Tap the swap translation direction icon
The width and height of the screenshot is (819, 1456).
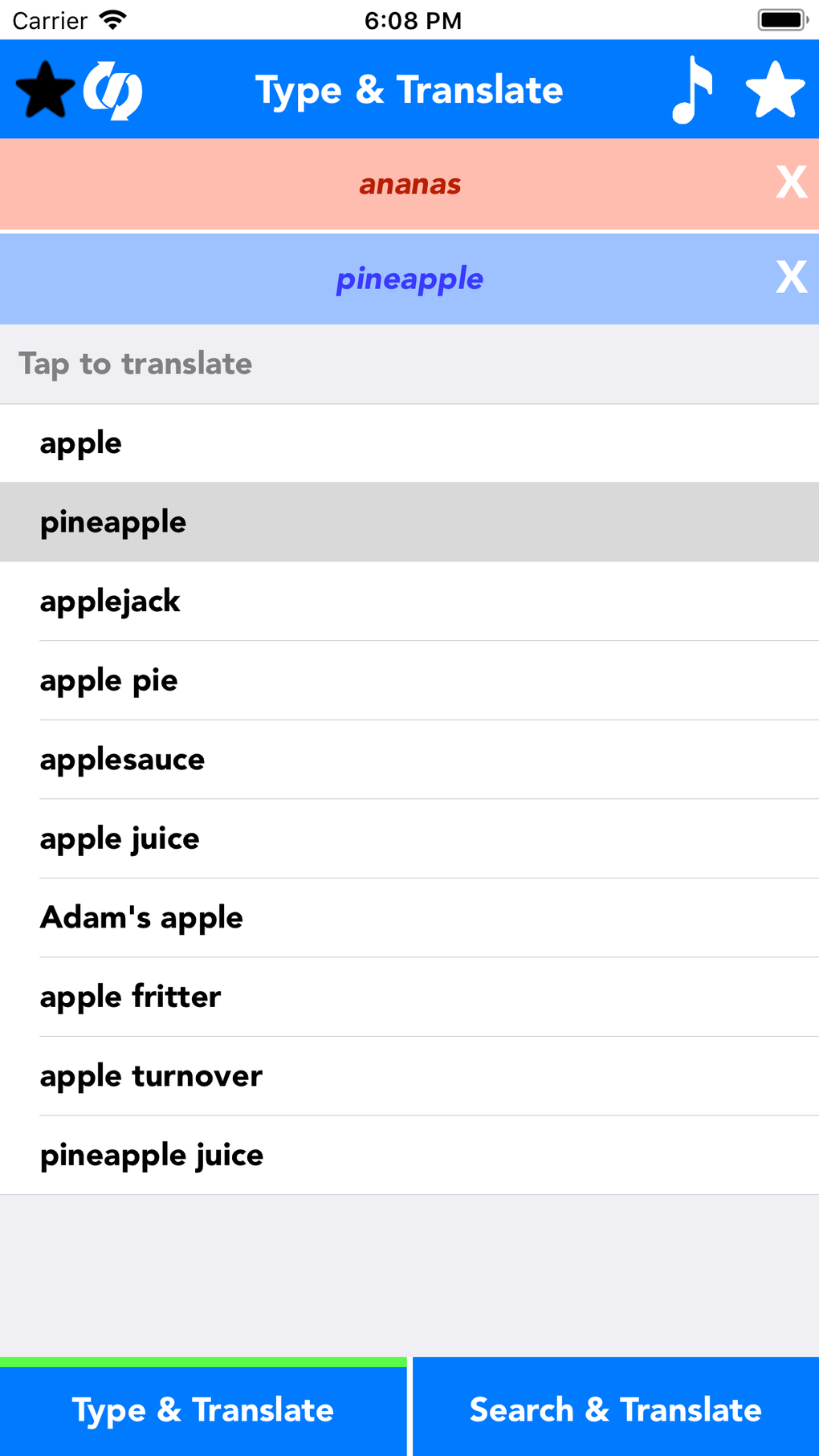coord(112,91)
